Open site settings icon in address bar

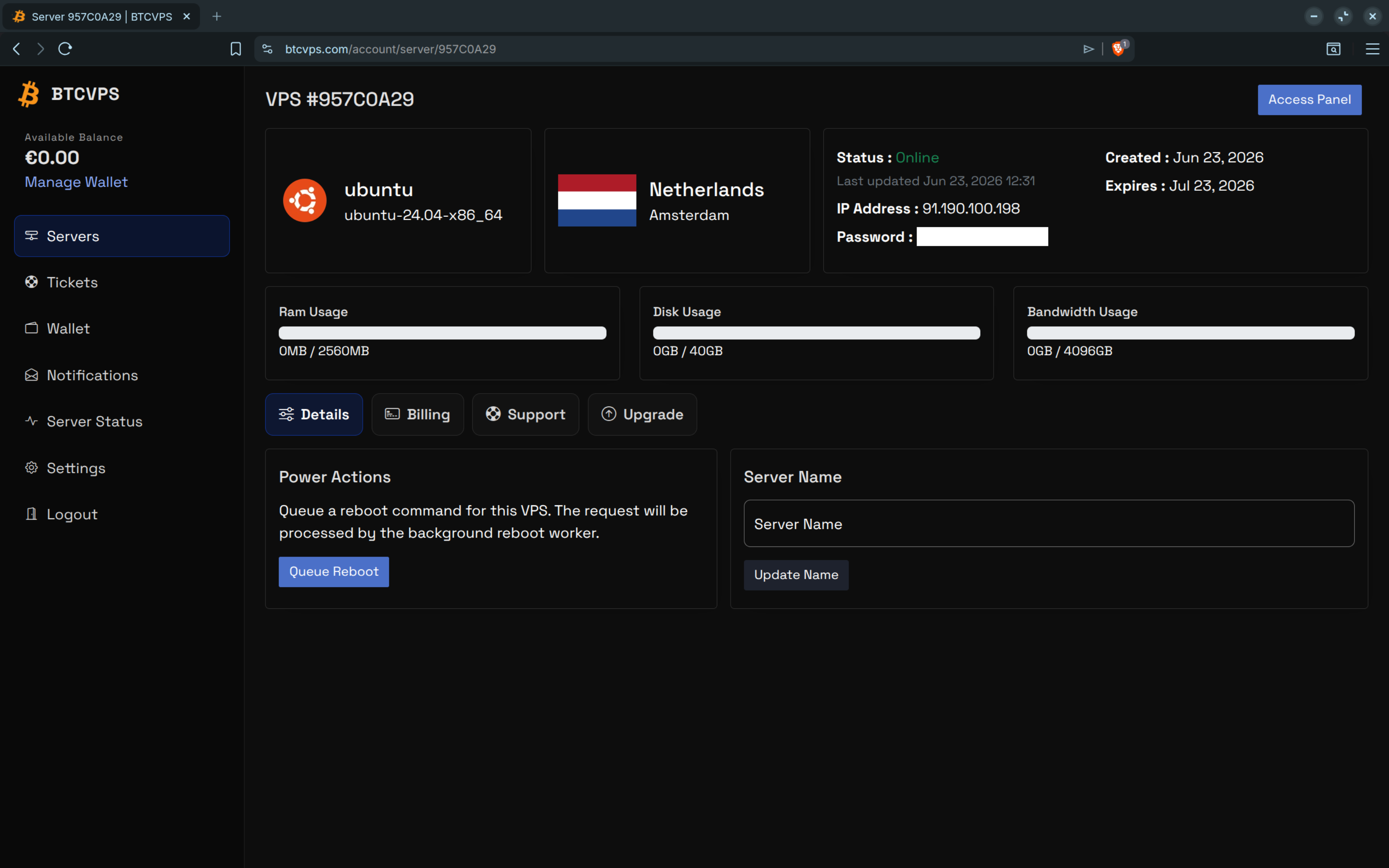267,49
